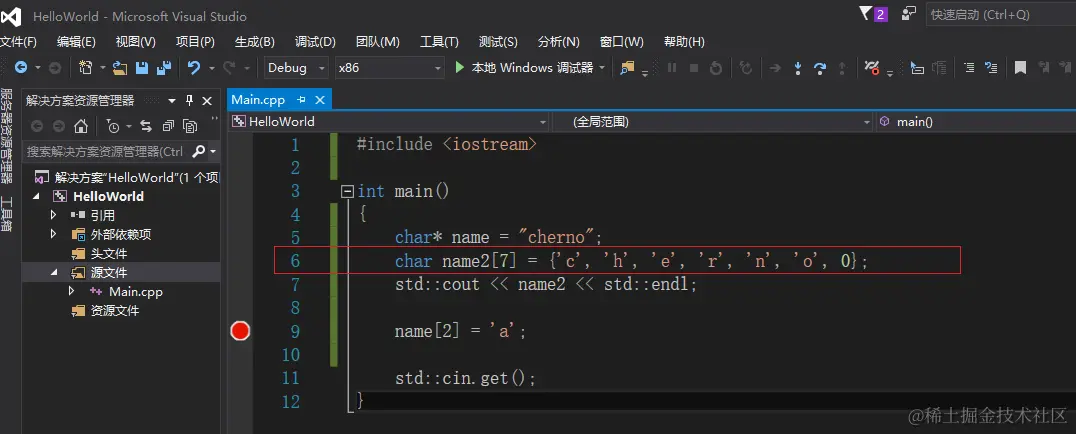Viewport: 1076px width, 434px height.
Task: Save the current file with the single-disk icon
Action: (142, 68)
